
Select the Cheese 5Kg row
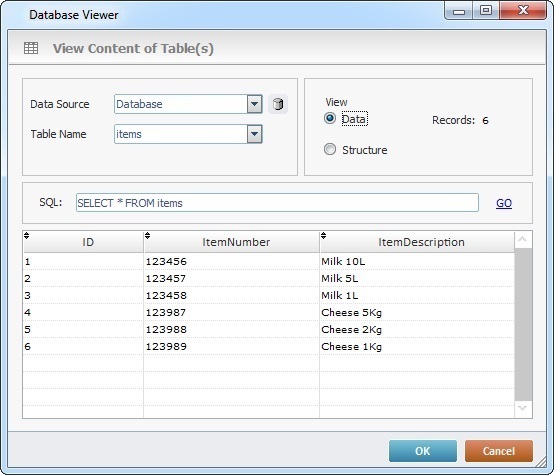tap(269, 312)
